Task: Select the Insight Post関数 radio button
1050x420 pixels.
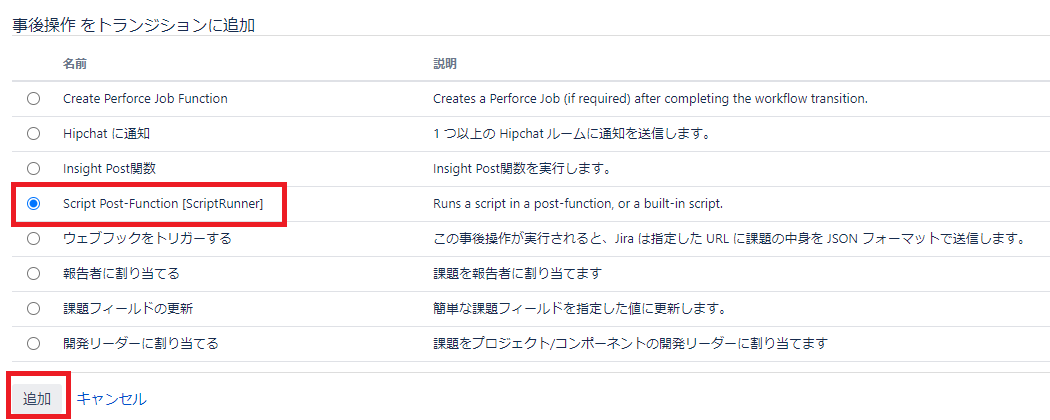Action: pos(33,169)
